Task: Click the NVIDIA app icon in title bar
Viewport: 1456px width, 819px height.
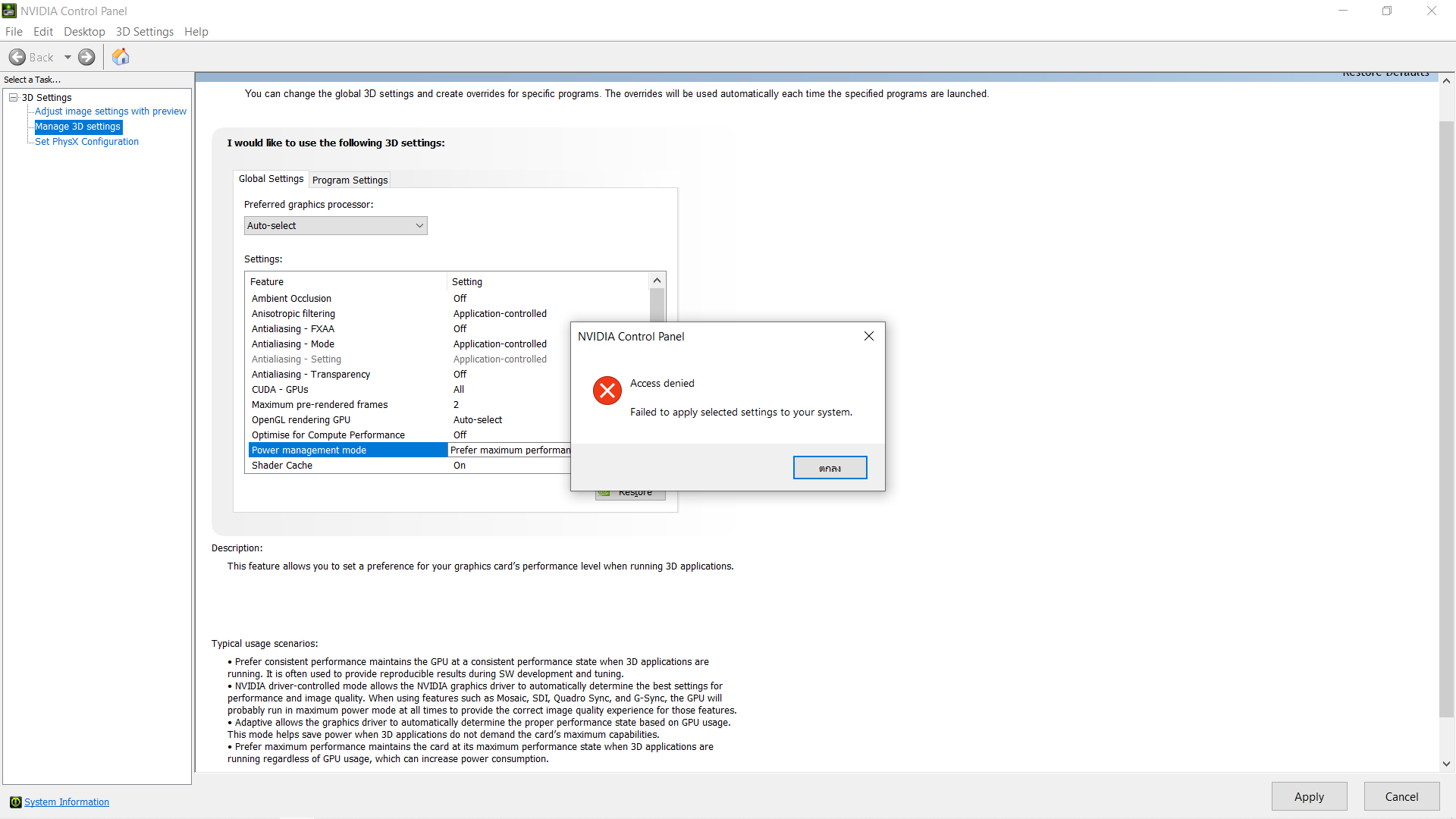Action: (x=9, y=11)
